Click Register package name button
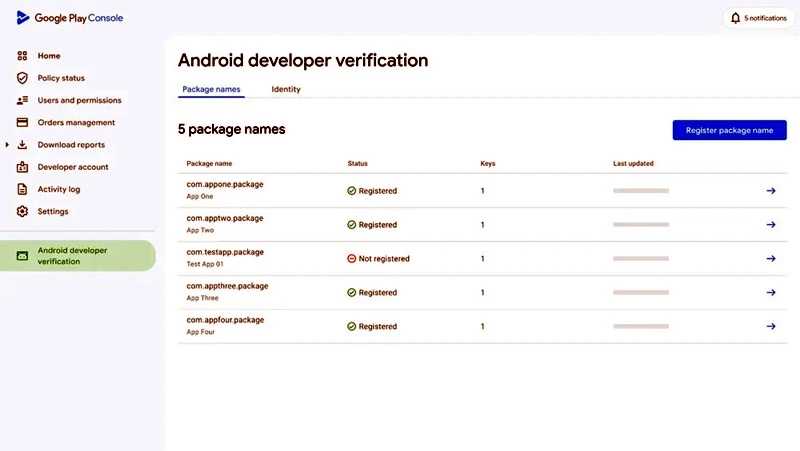Image resolution: width=800 pixels, height=451 pixels. 730,130
